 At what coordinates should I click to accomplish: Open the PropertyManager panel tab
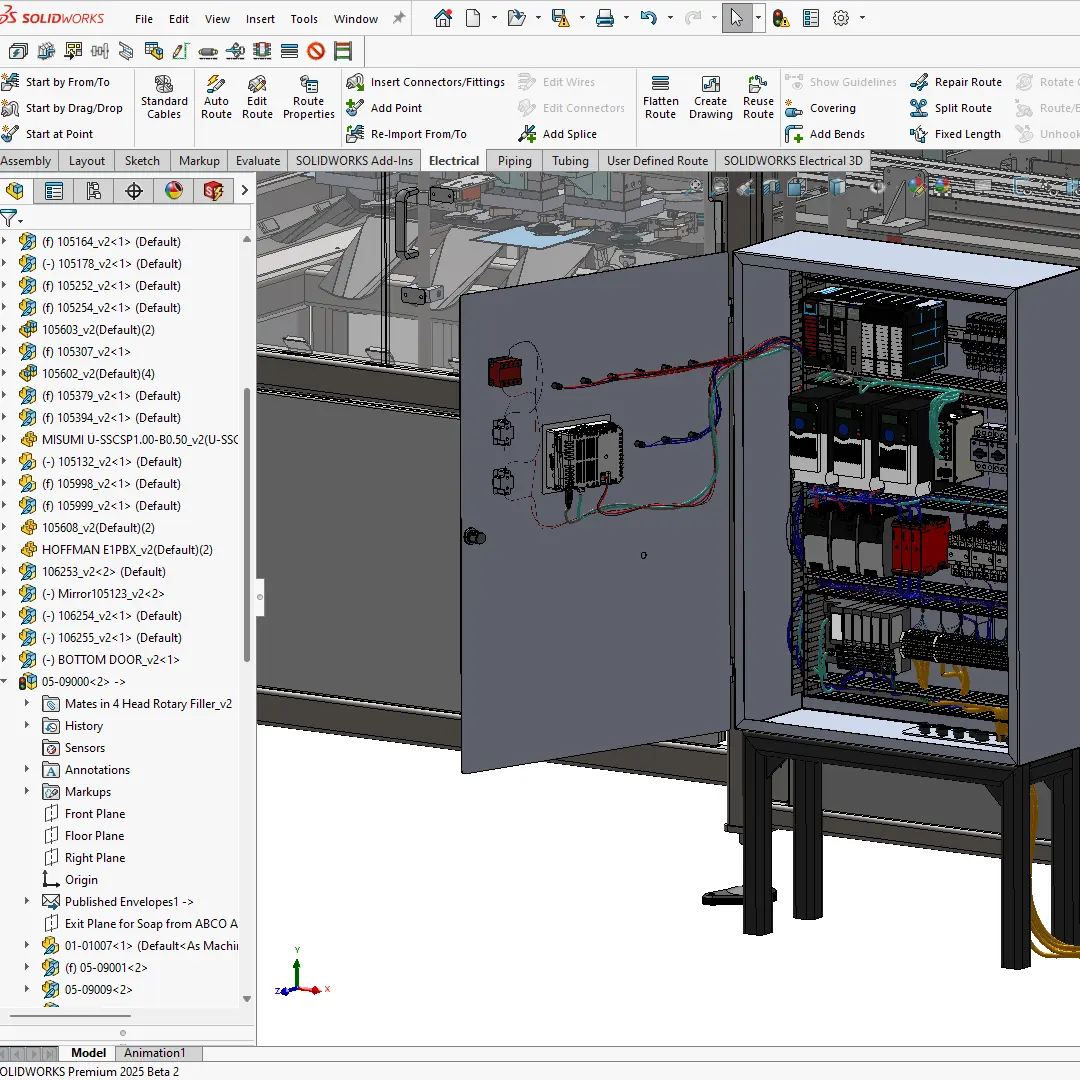click(54, 191)
